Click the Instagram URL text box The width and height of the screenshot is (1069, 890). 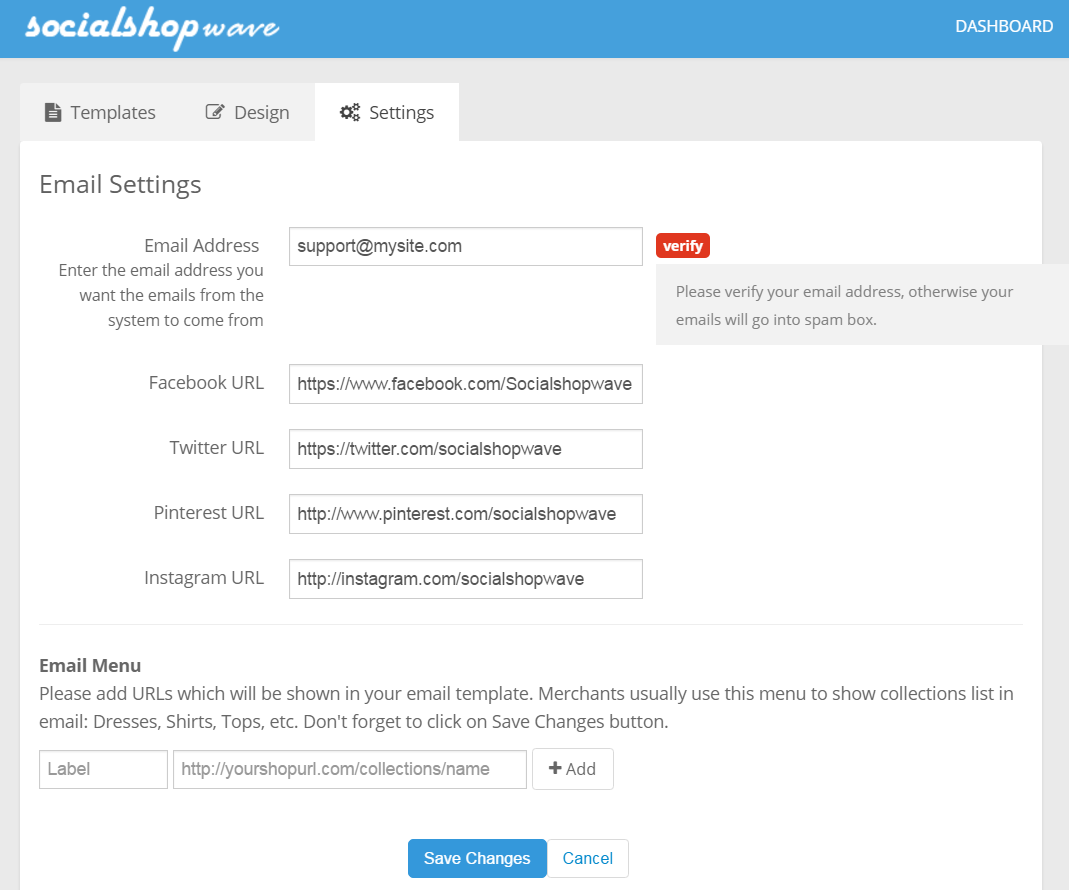466,579
